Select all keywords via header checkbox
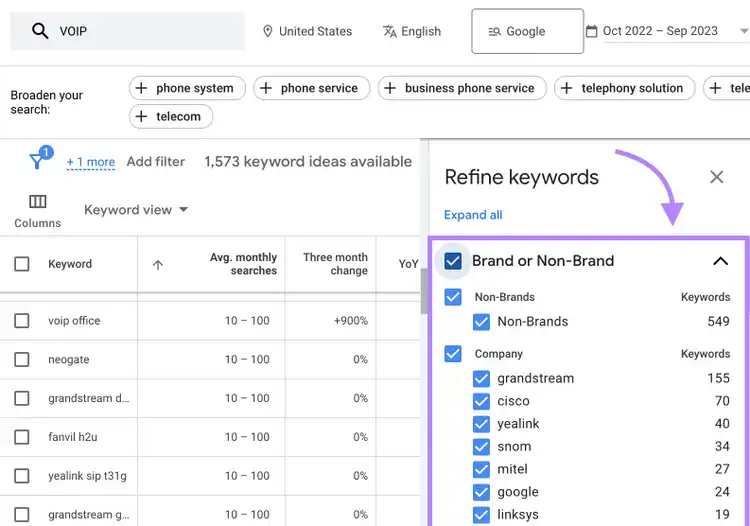Screen dimensions: 750x526 pyautogui.click(x=22, y=264)
